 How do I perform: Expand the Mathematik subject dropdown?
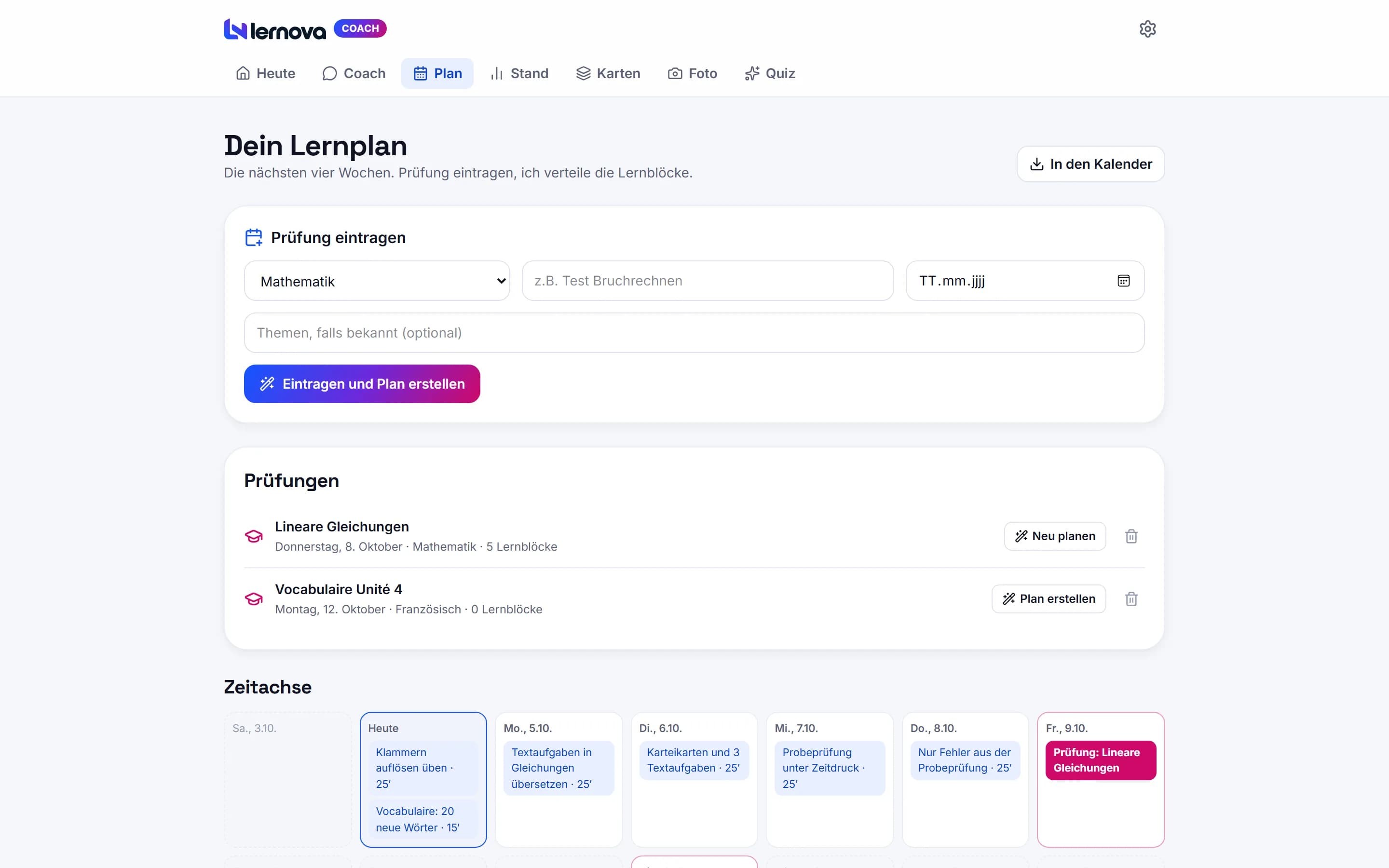tap(377, 281)
